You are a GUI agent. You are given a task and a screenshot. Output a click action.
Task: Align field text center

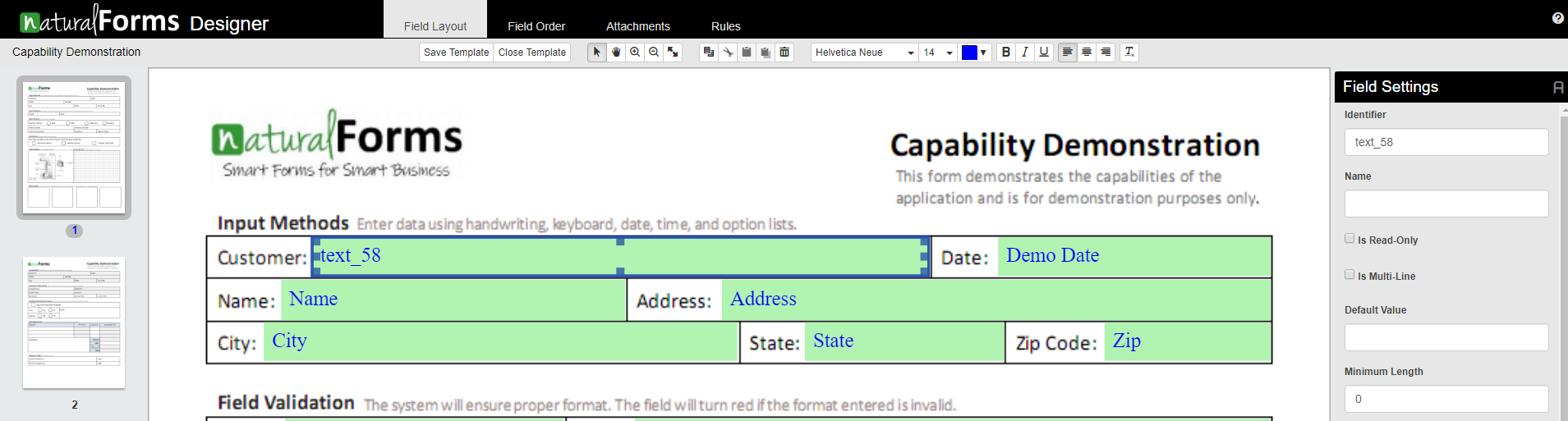coord(1087,52)
